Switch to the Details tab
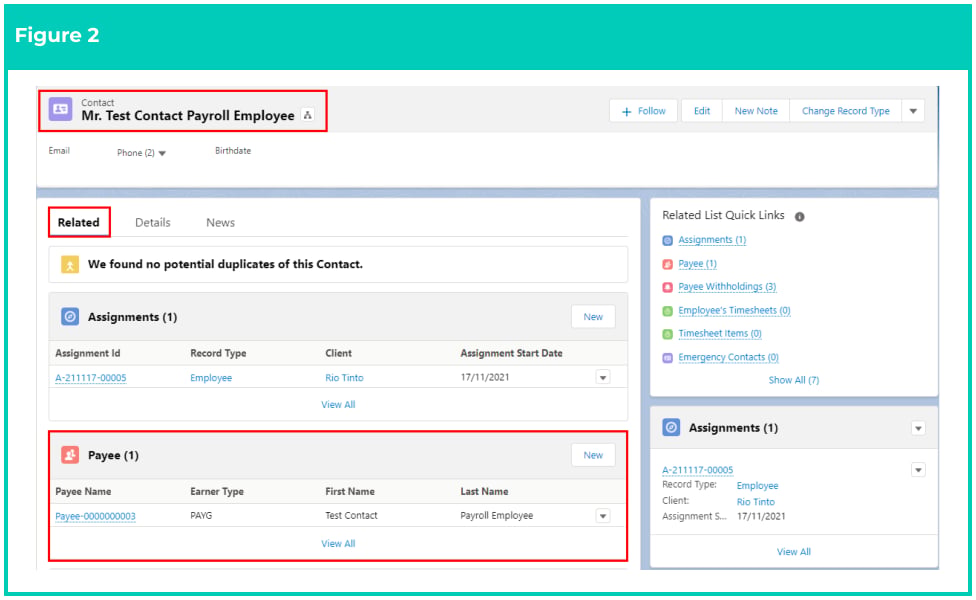 pyautogui.click(x=152, y=222)
